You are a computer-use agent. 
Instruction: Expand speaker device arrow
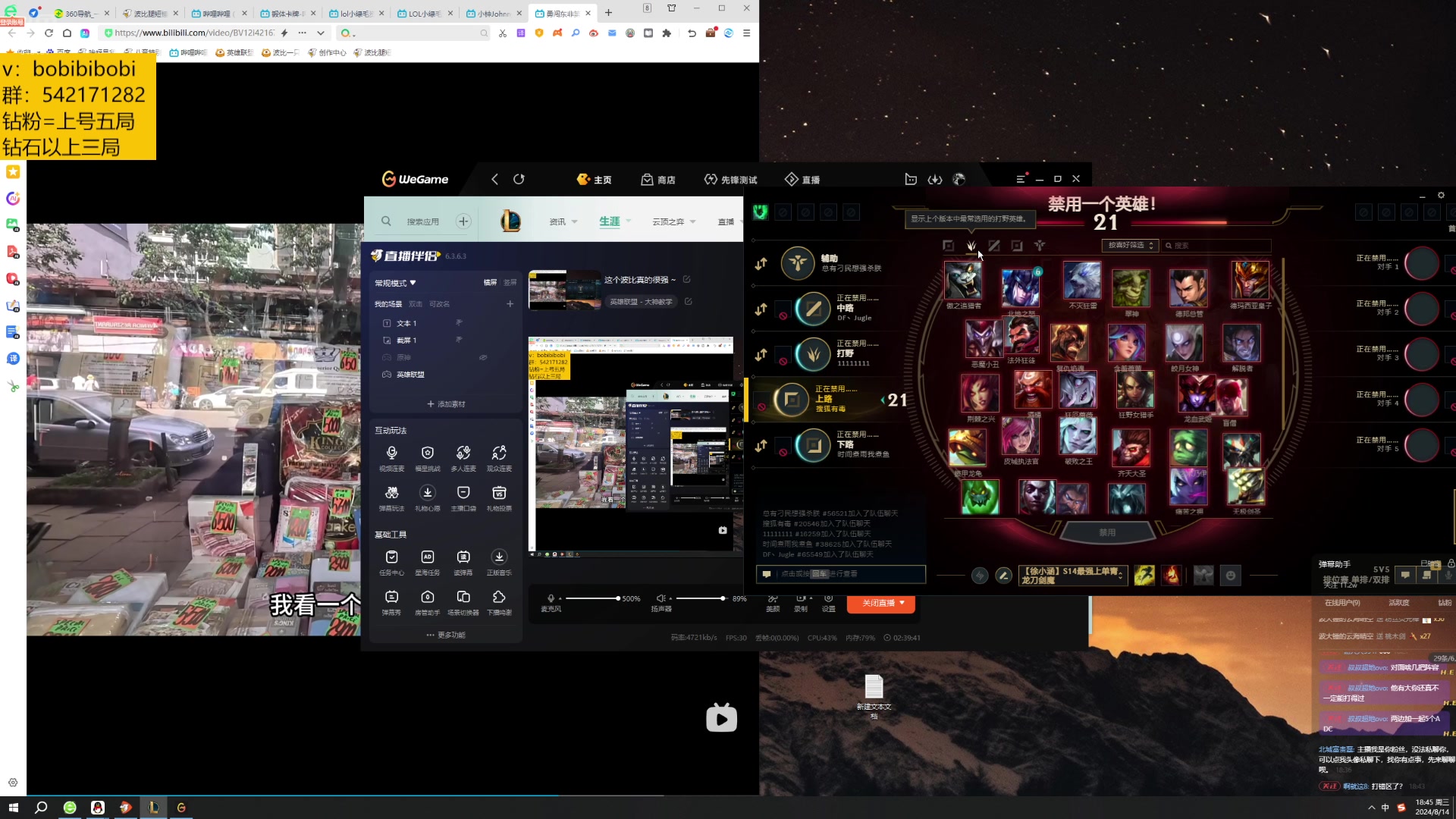pyautogui.click(x=670, y=598)
